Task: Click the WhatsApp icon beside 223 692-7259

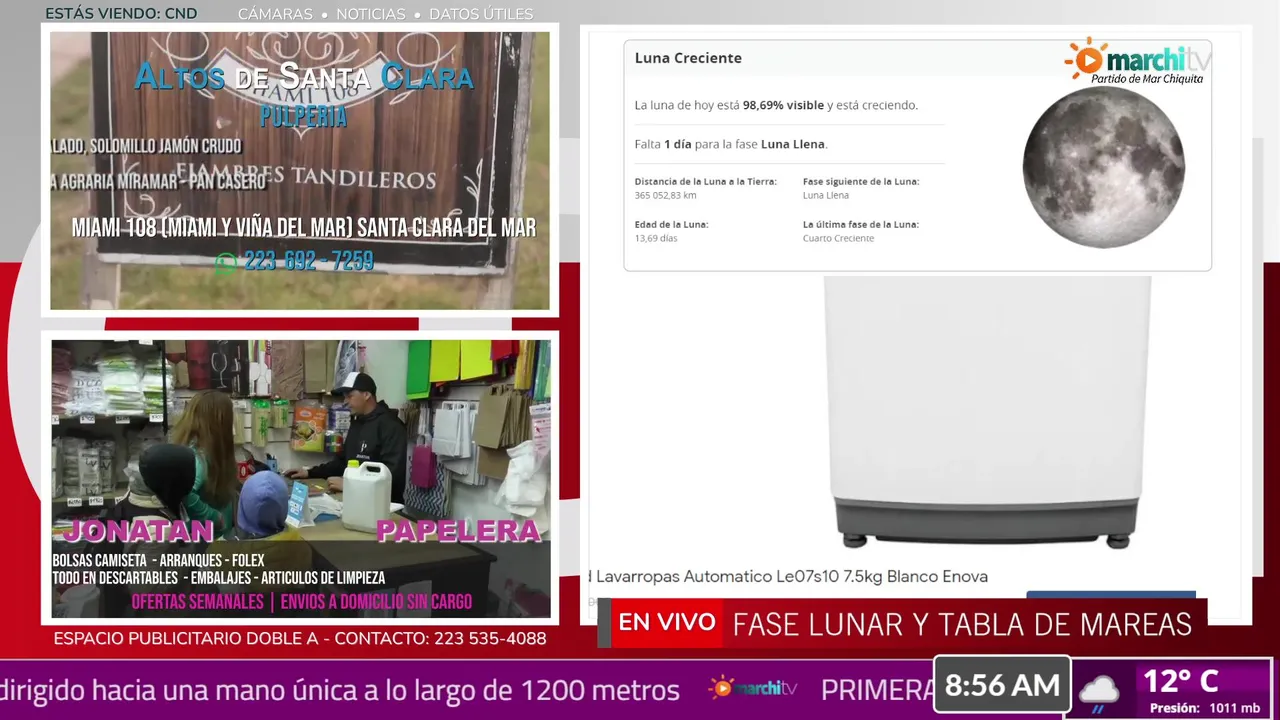Action: (x=226, y=262)
